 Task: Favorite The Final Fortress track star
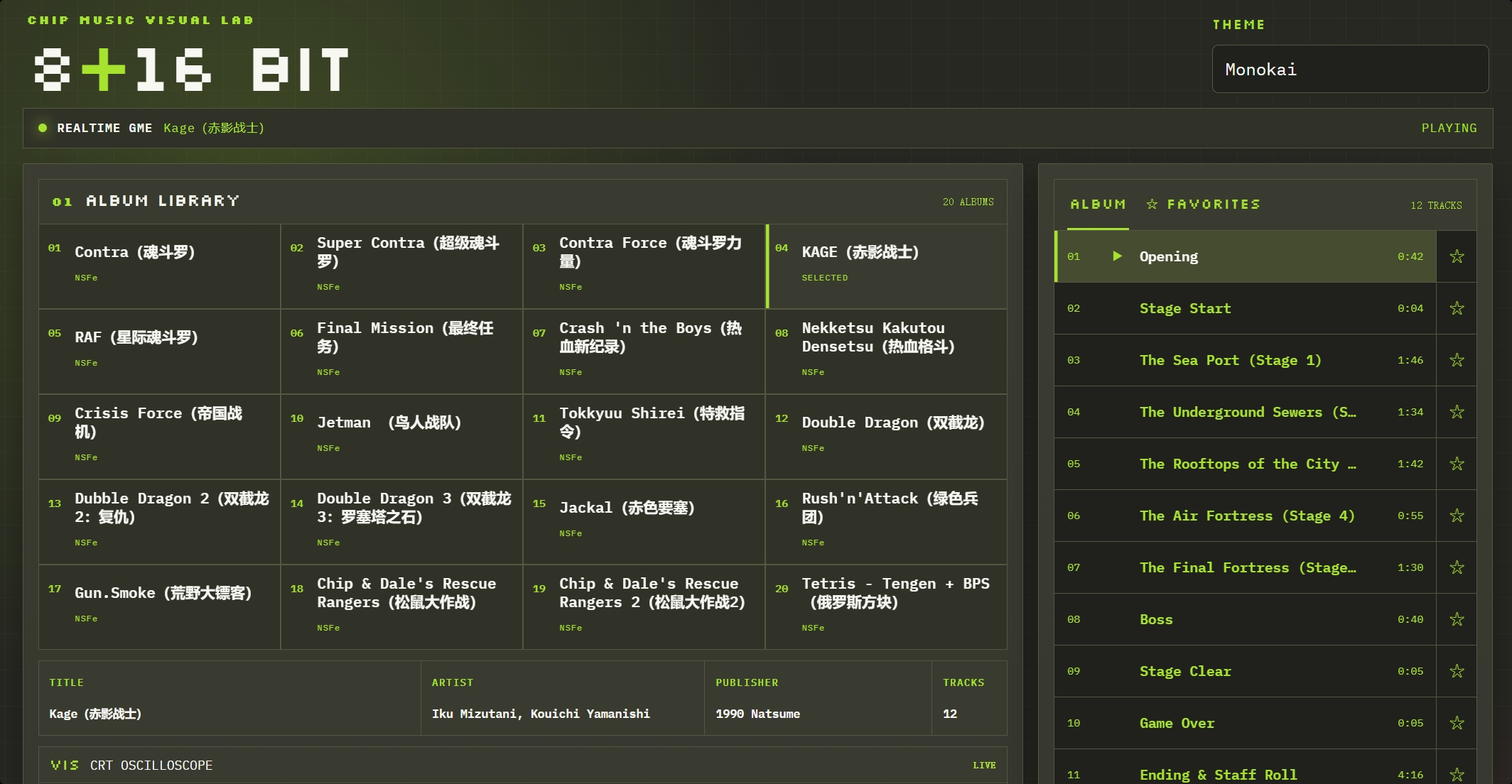point(1457,567)
